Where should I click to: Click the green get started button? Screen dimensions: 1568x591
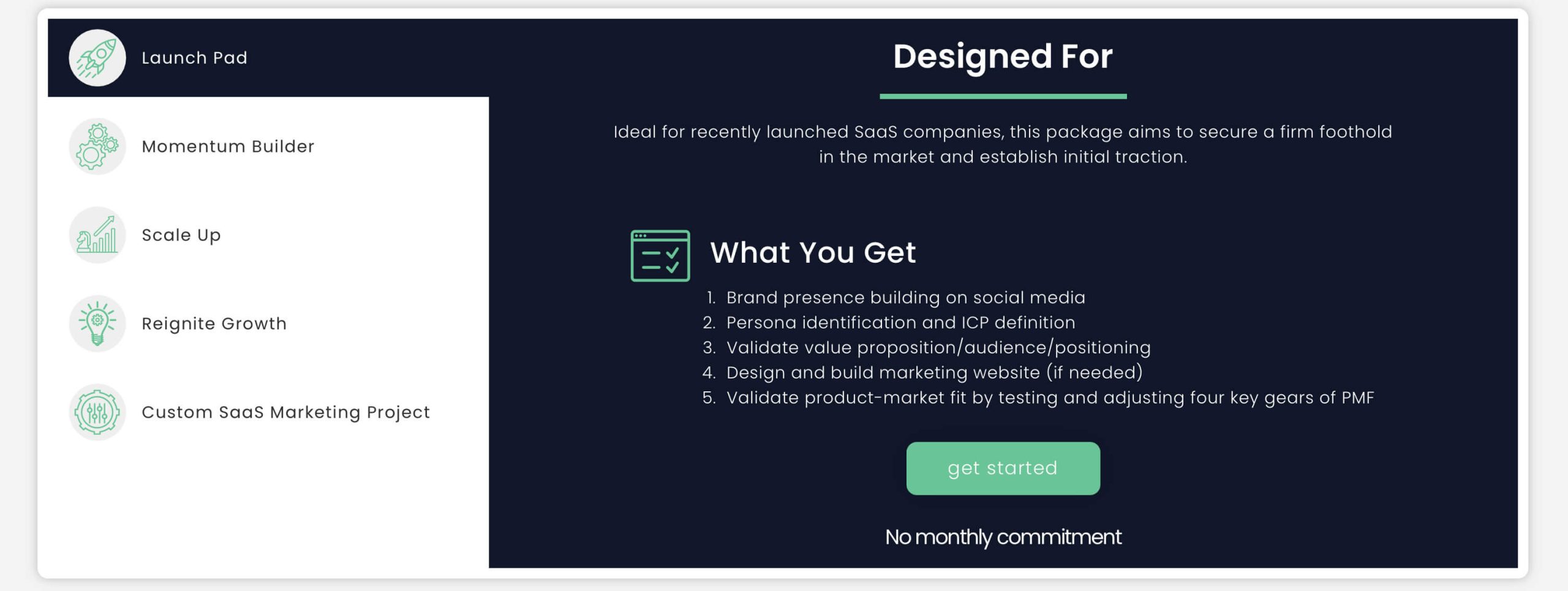click(x=1003, y=469)
